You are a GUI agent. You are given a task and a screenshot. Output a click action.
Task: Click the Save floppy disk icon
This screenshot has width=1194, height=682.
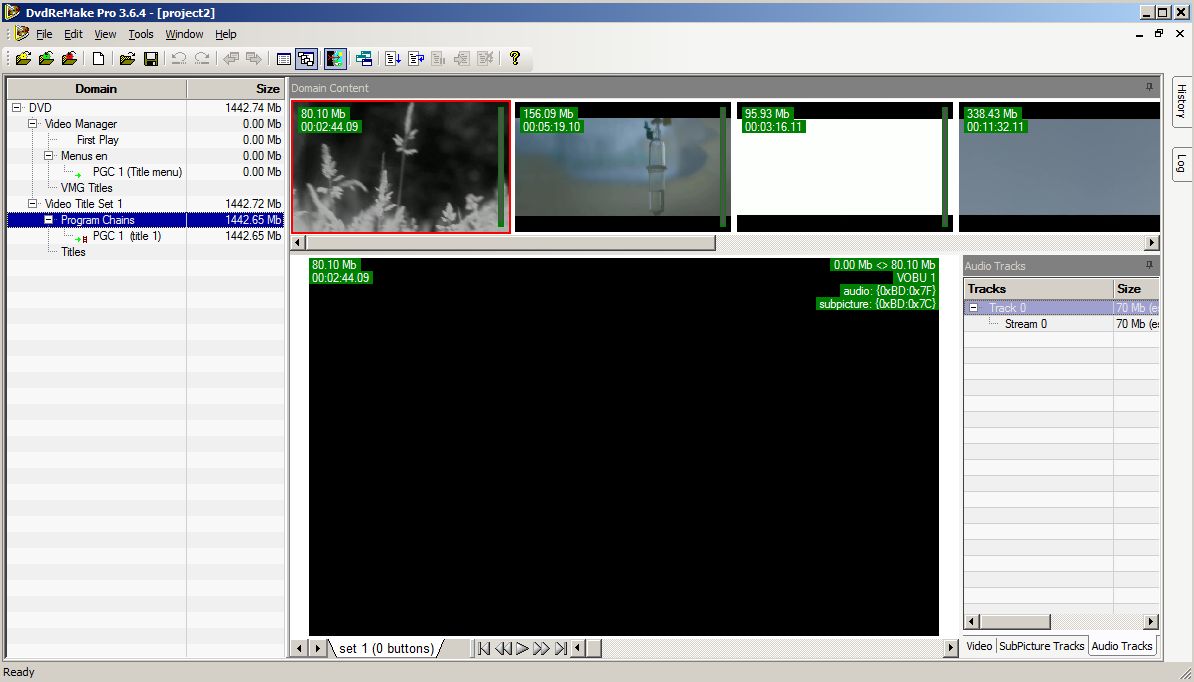[151, 59]
